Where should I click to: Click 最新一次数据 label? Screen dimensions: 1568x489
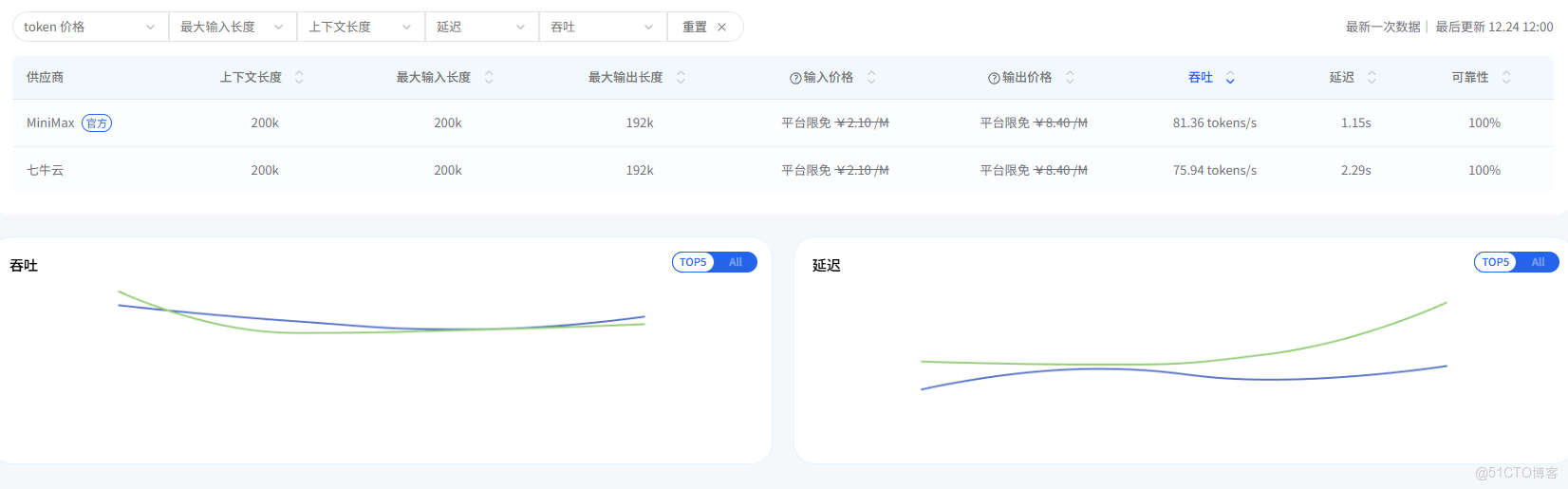tap(1383, 27)
